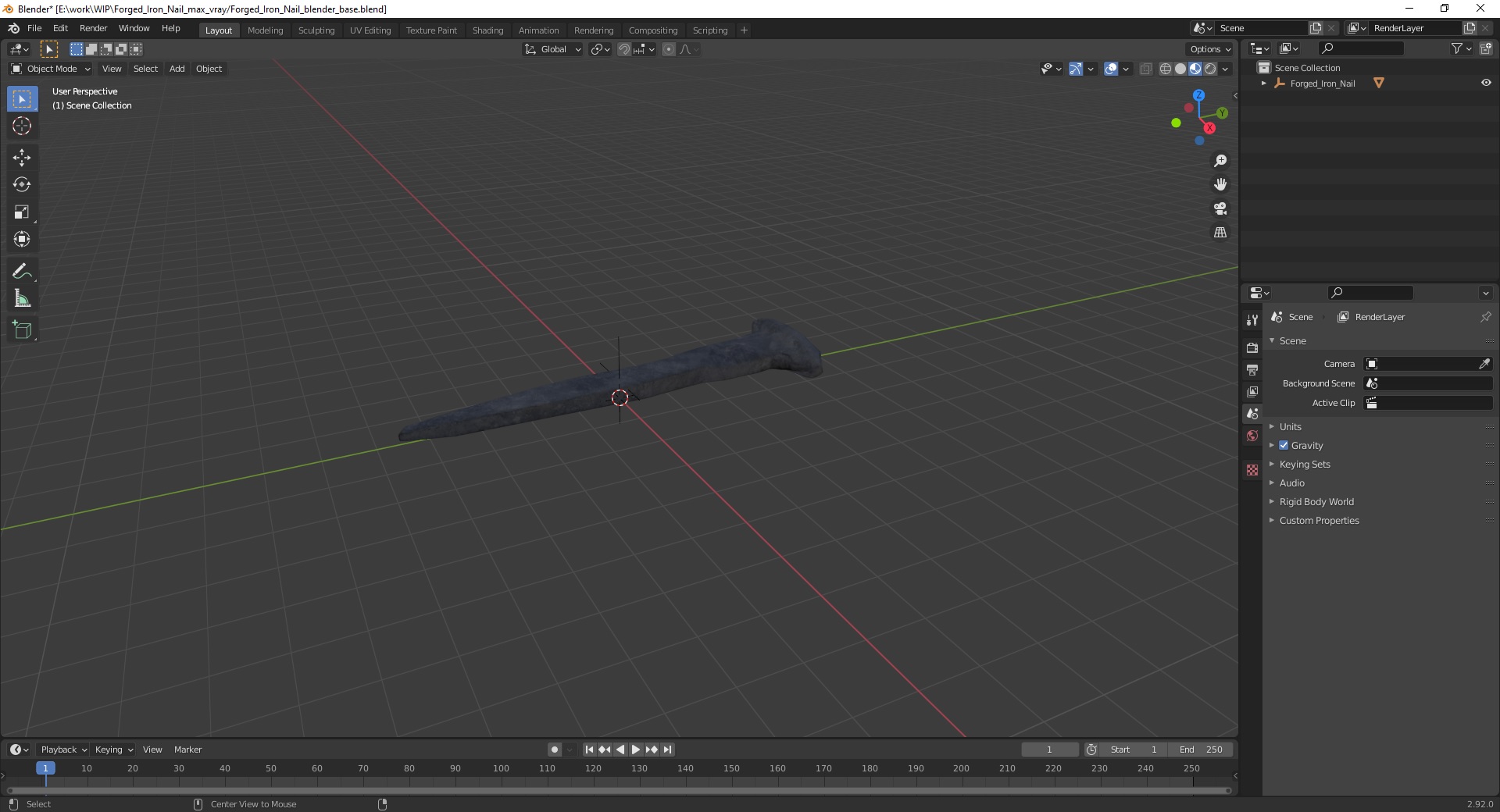This screenshot has width=1500, height=812.
Task: Play the animation forward
Action: tap(635, 750)
